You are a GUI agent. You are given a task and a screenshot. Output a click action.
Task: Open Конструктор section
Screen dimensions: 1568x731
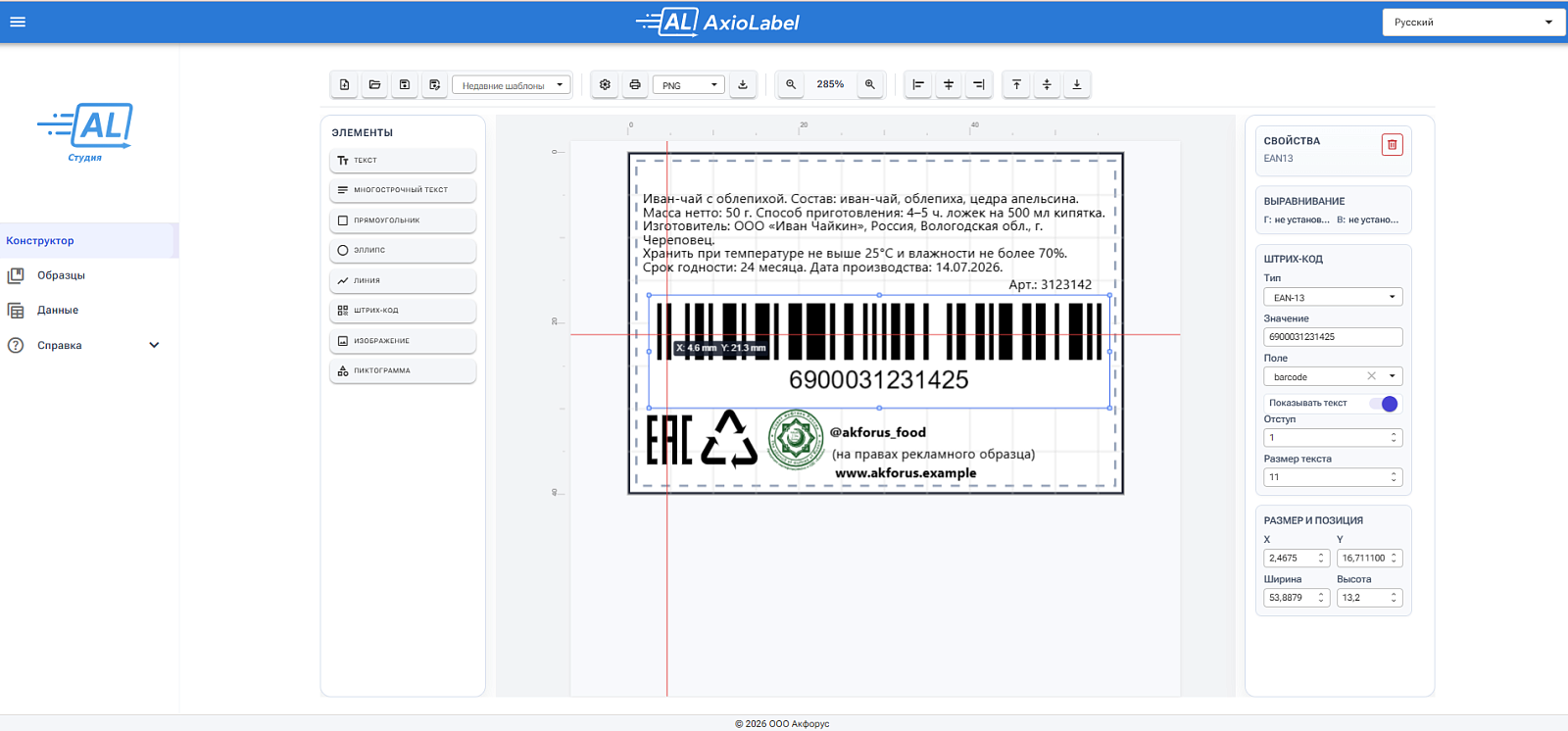point(88,240)
